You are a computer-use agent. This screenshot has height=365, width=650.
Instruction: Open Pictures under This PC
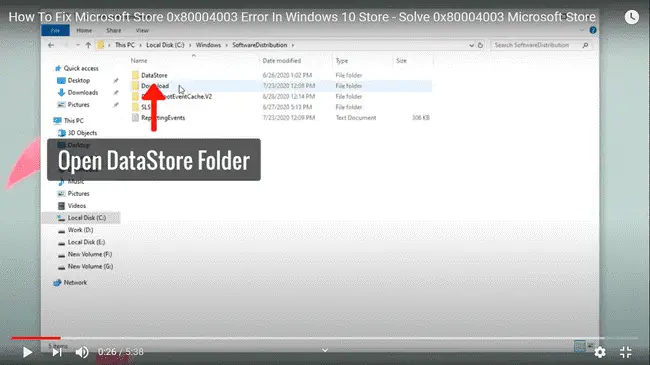(78, 194)
